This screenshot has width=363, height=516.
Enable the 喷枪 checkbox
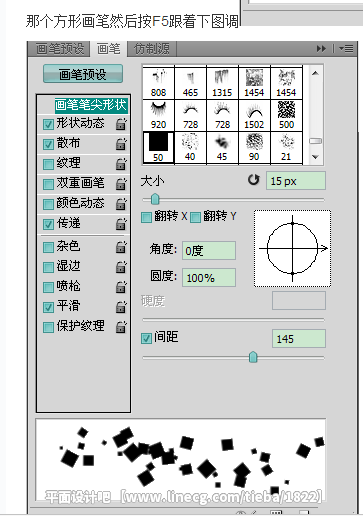pyautogui.click(x=48, y=287)
